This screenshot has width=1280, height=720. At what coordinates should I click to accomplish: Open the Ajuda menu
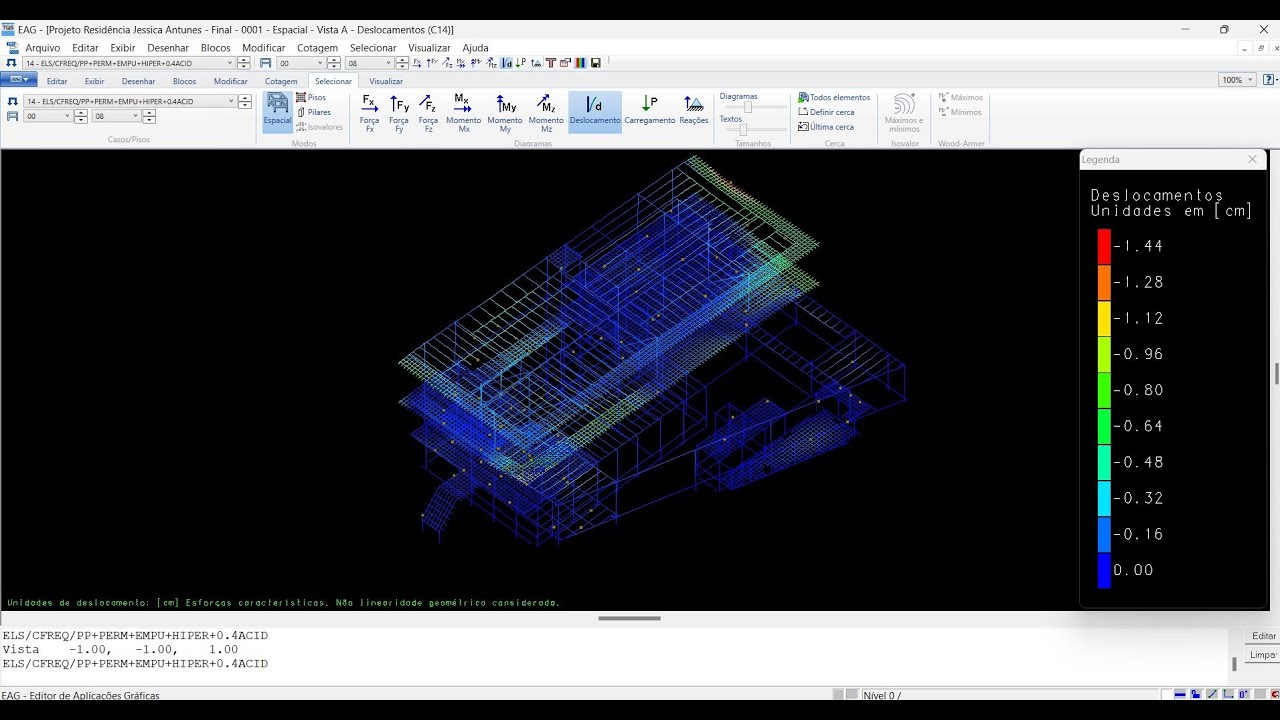click(x=475, y=48)
